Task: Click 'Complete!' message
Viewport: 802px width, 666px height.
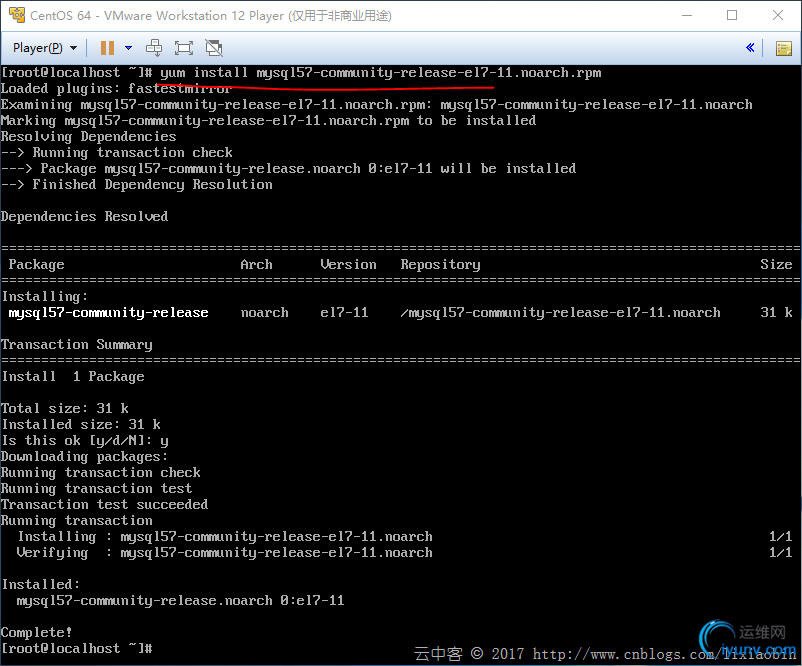Action: 36,633
